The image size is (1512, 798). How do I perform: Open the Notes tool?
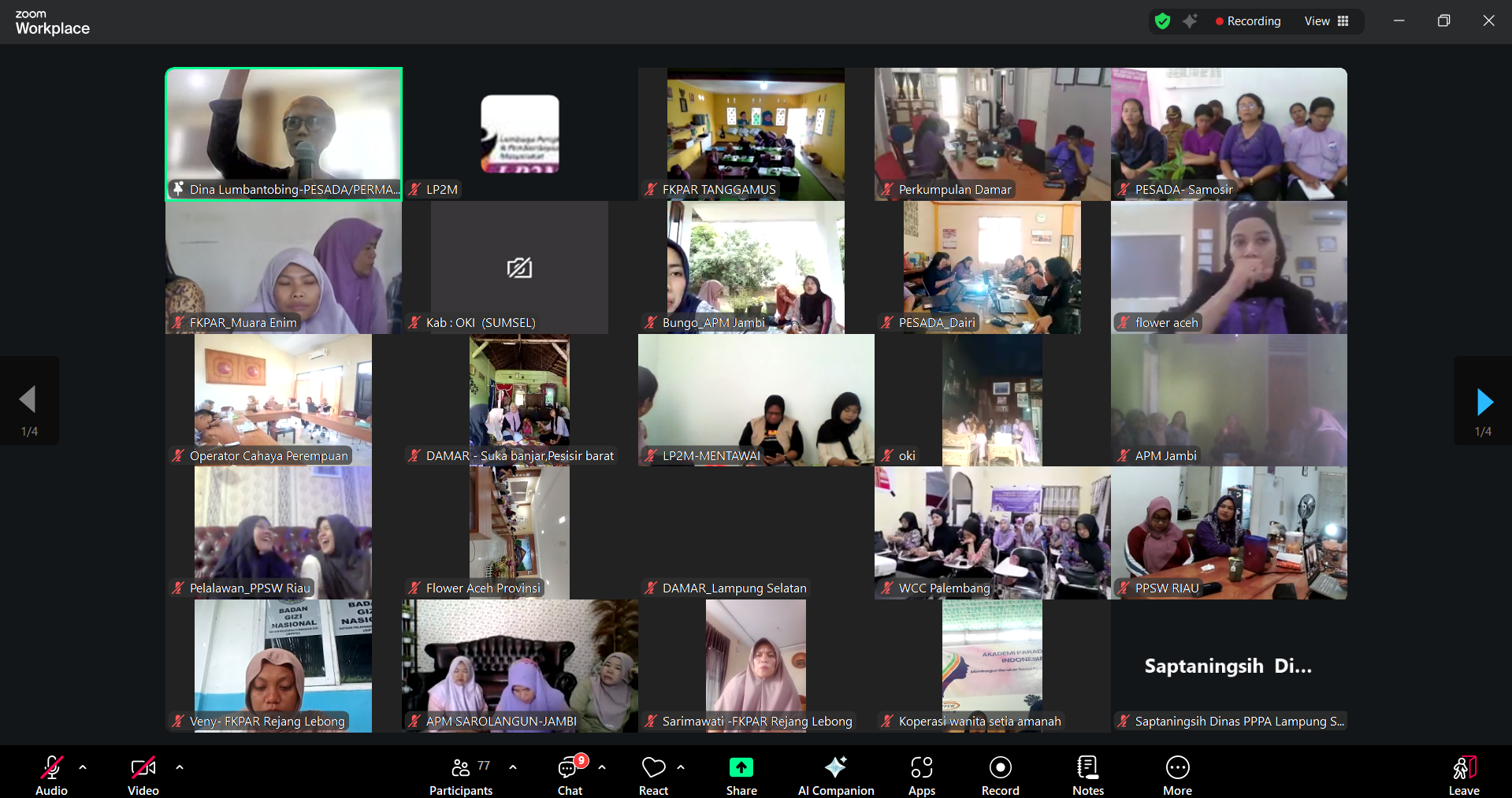click(1087, 768)
